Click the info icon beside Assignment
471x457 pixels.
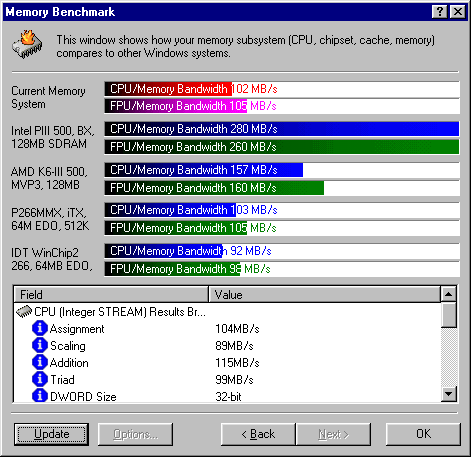40,328
